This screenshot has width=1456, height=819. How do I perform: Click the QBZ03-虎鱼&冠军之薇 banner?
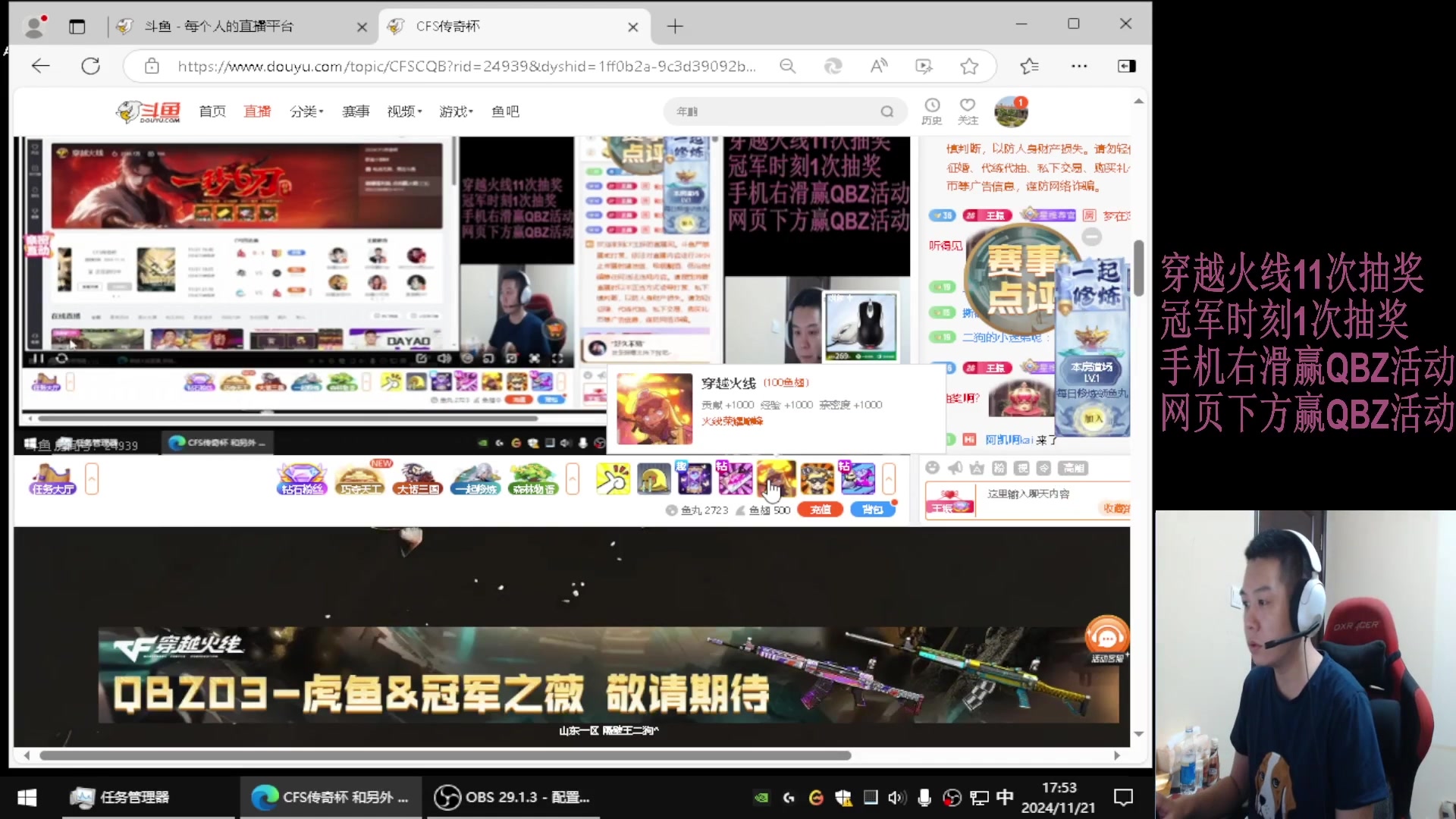pos(608,675)
